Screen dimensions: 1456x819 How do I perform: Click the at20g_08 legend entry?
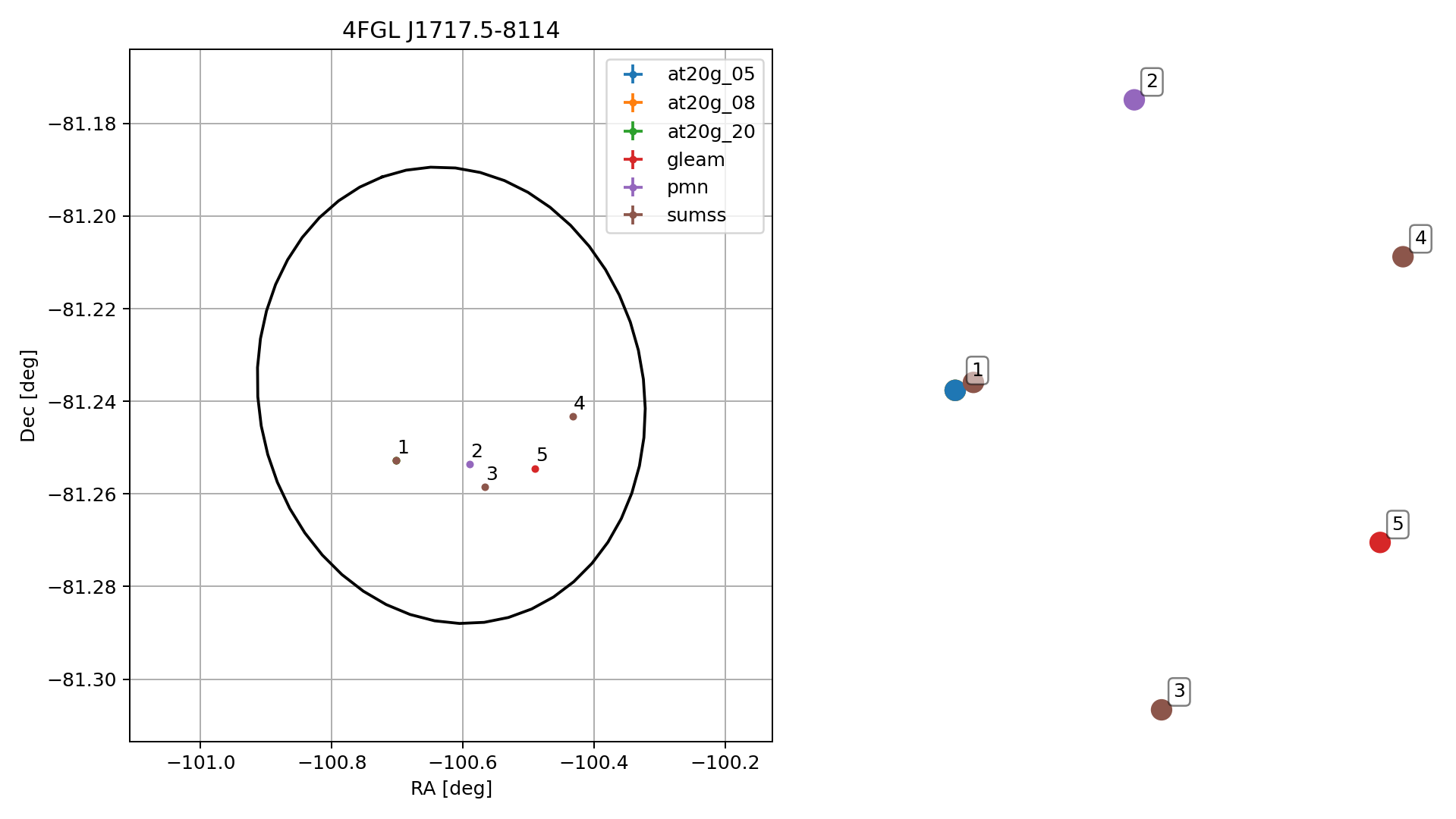tap(687, 102)
